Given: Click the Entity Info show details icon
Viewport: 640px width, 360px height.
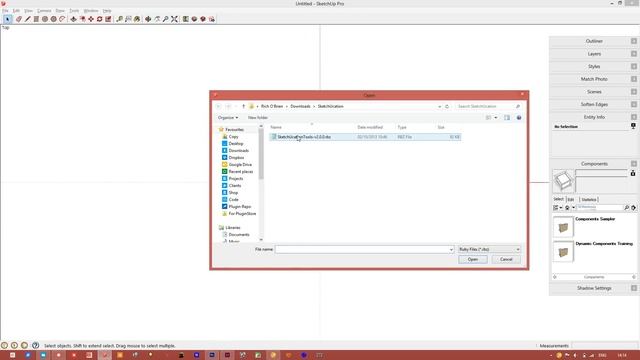Looking at the screenshot, I should (633, 127).
